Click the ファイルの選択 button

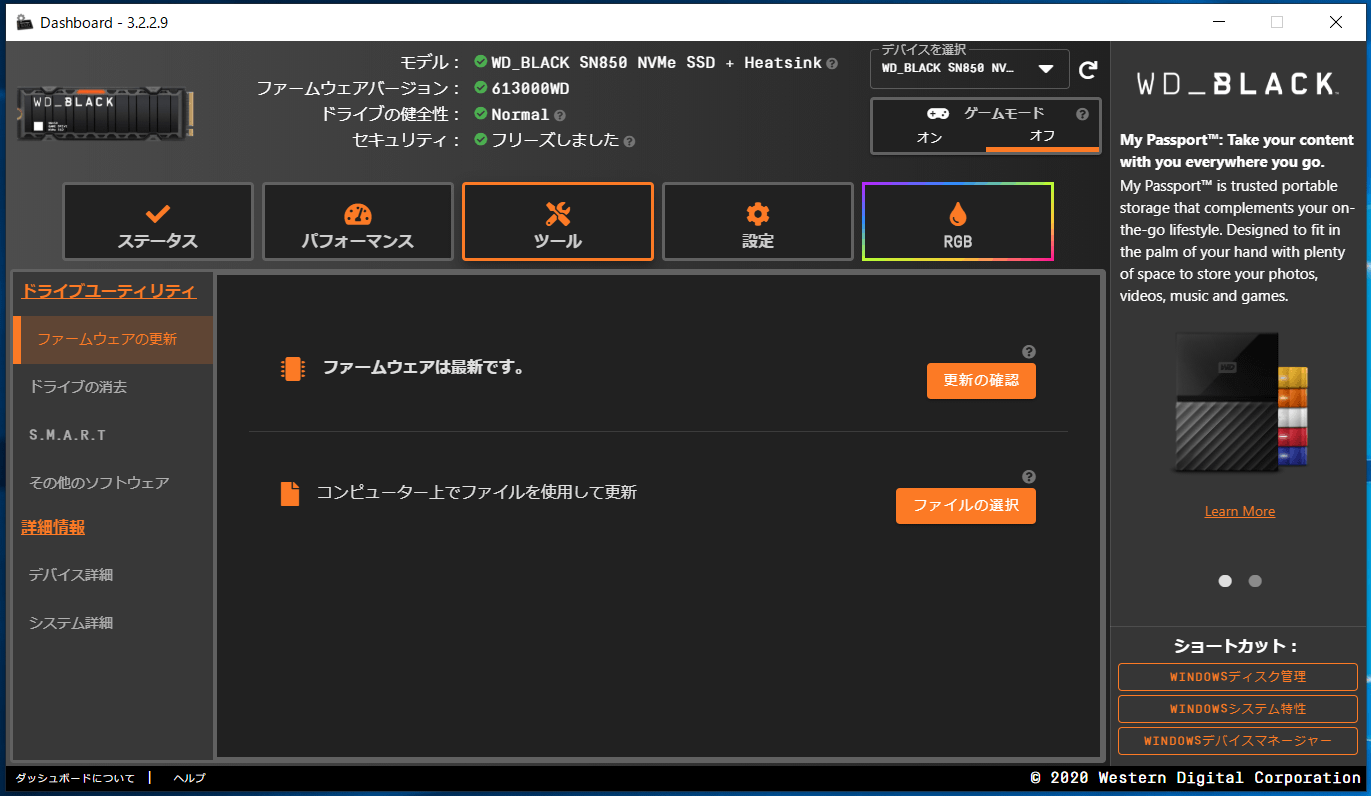click(966, 506)
